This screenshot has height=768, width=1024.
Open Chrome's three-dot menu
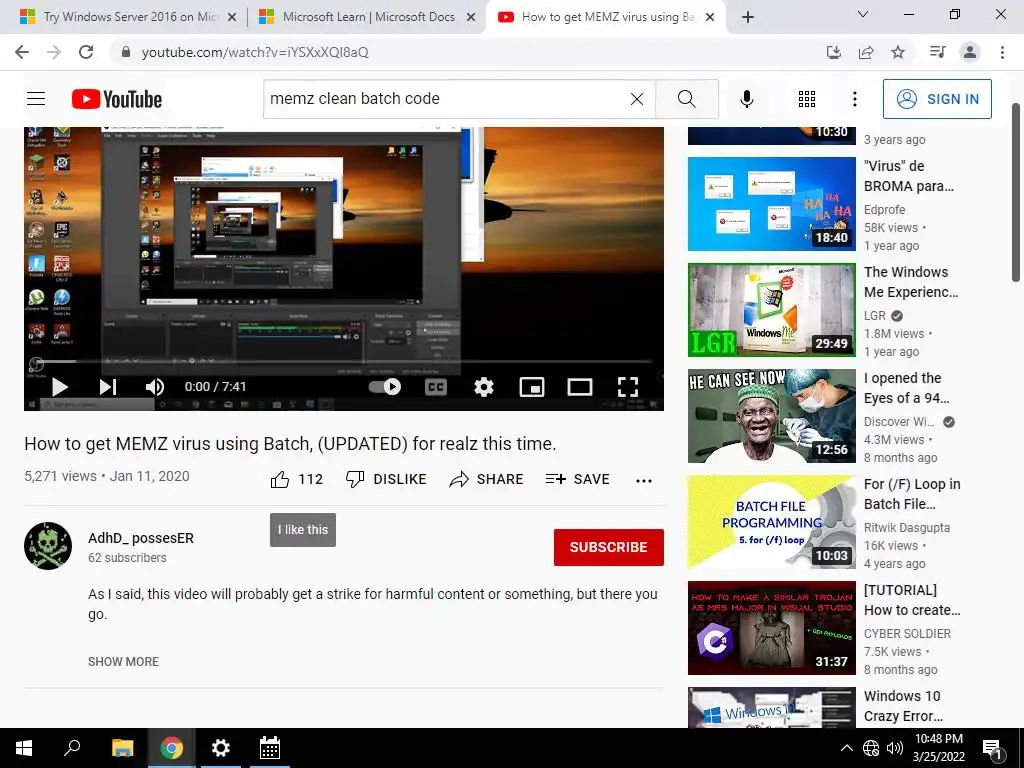[x=1002, y=52]
